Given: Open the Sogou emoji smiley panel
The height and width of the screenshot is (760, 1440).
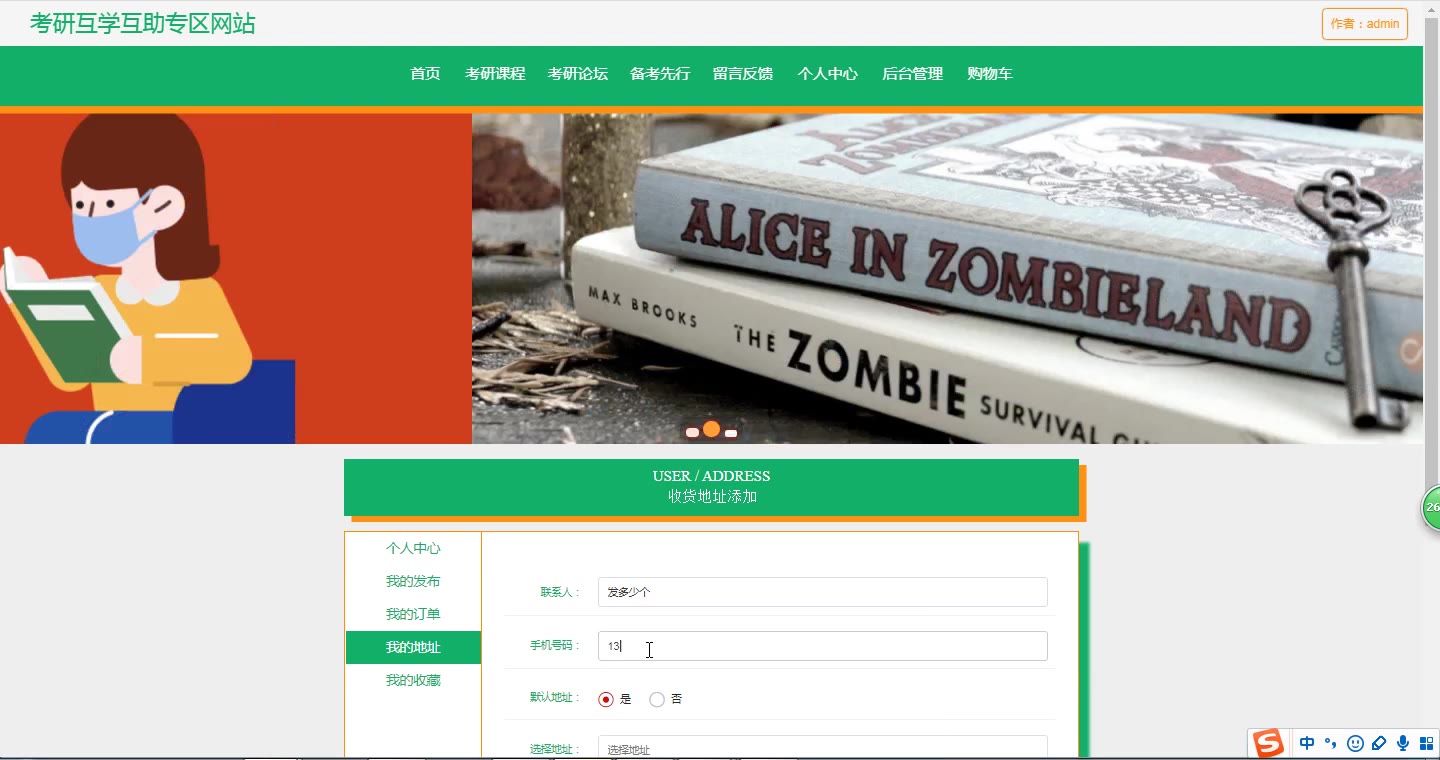Looking at the screenshot, I should coord(1355,743).
